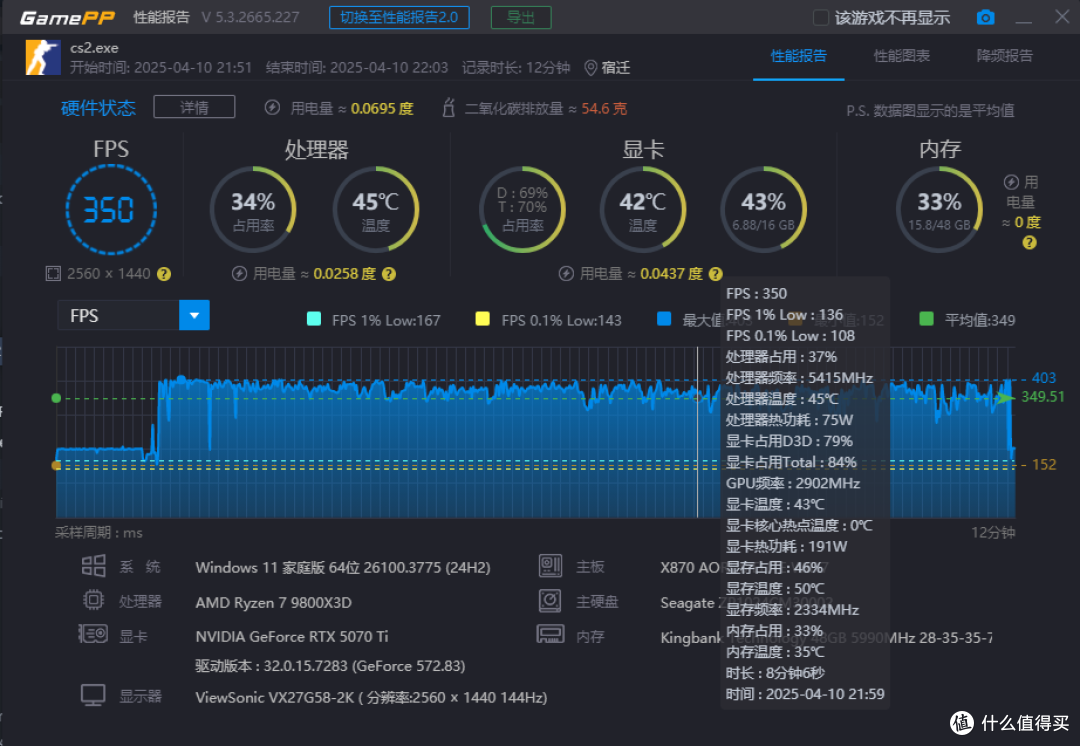Click the 403 maximum value label

pyautogui.click(x=1043, y=377)
